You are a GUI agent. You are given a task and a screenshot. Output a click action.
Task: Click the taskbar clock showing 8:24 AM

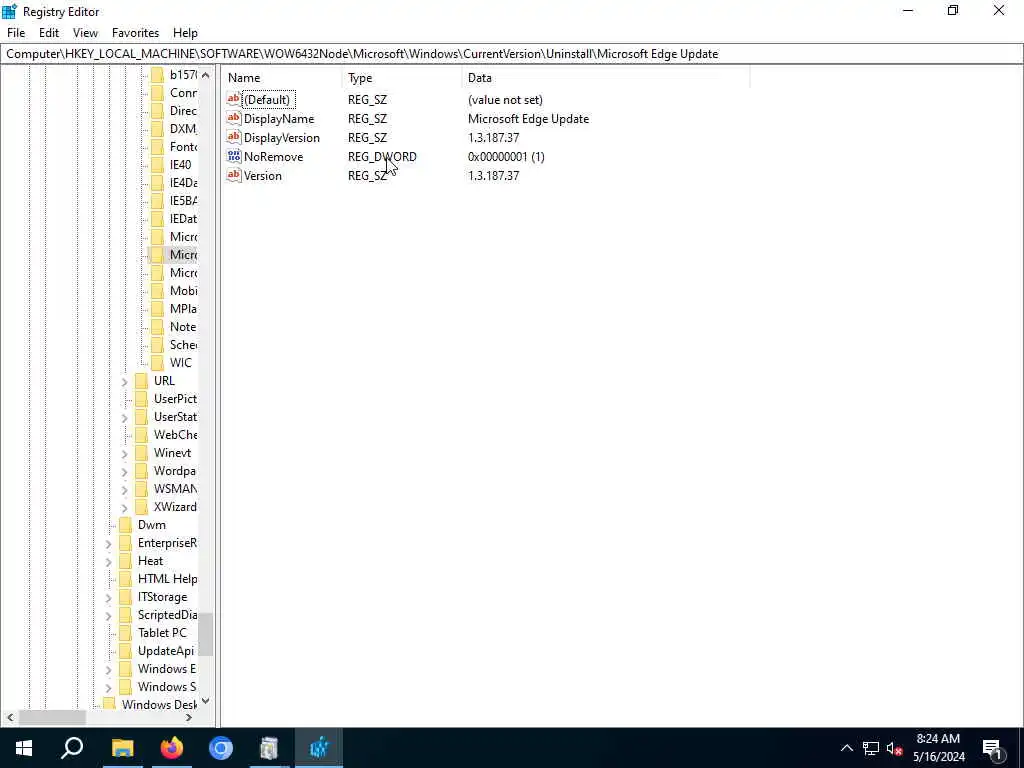[x=938, y=748]
